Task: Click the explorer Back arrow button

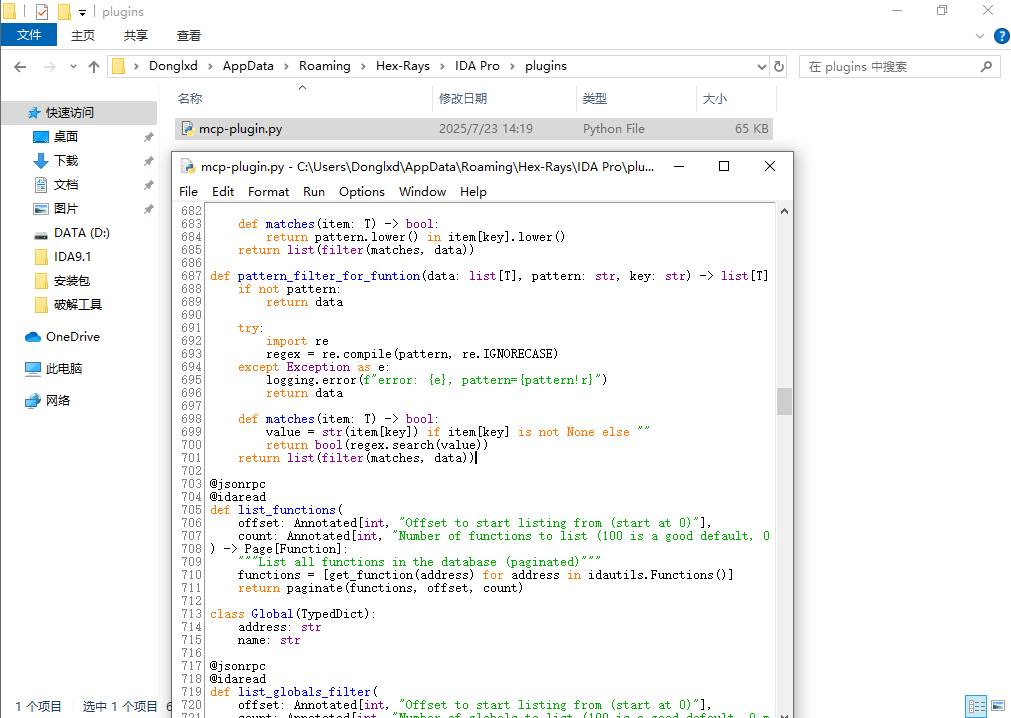Action: coord(20,67)
